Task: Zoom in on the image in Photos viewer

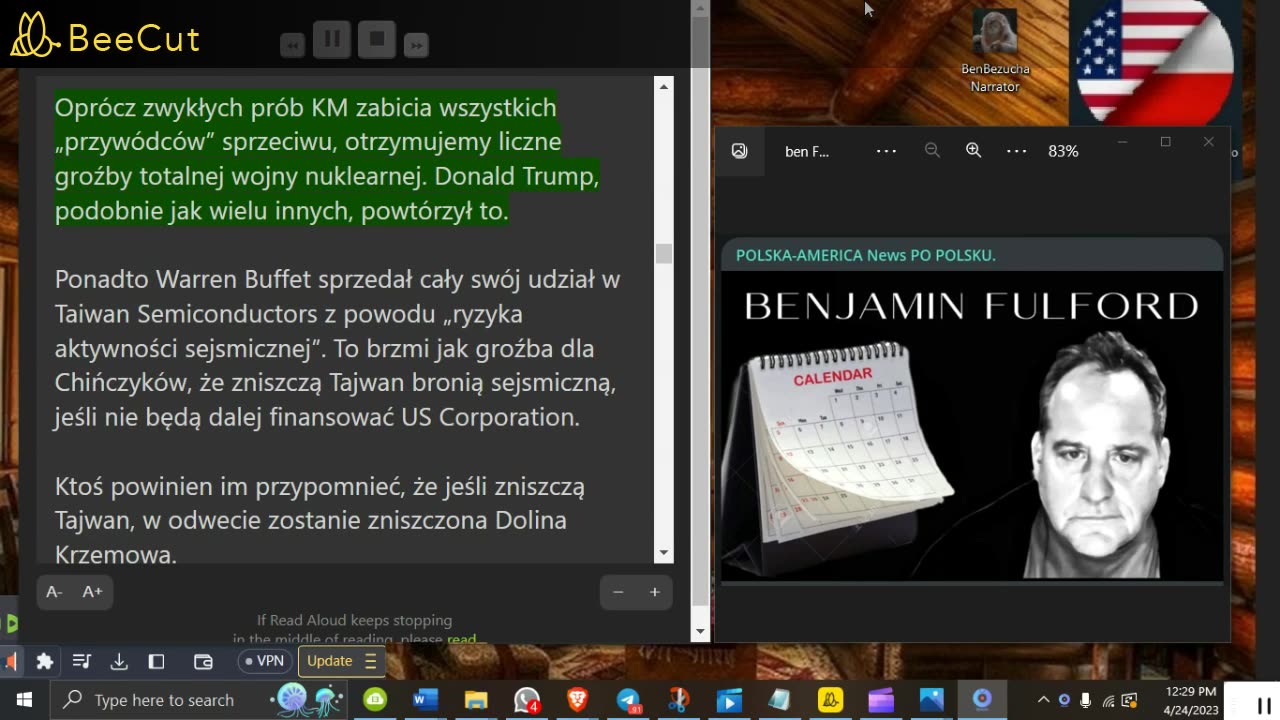Action: [973, 151]
